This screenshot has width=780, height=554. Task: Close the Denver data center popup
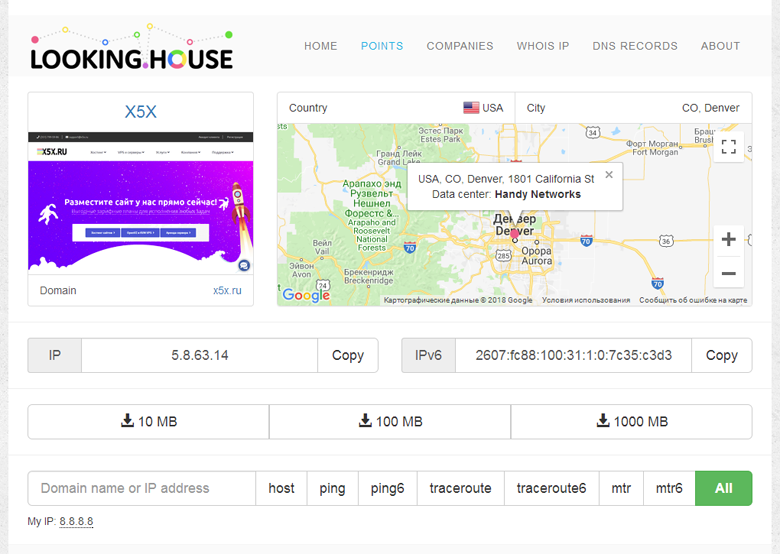pos(609,175)
